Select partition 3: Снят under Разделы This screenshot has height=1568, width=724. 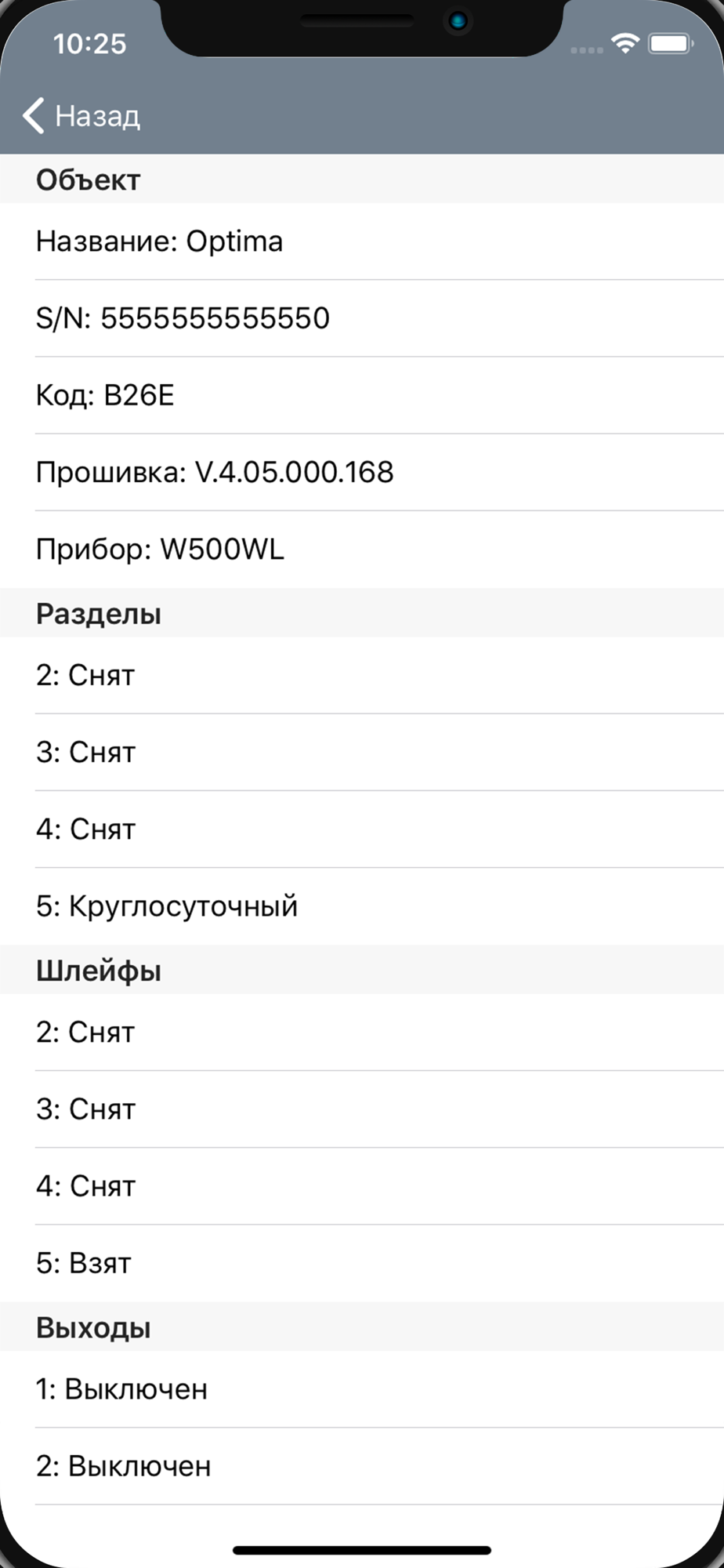(x=362, y=752)
